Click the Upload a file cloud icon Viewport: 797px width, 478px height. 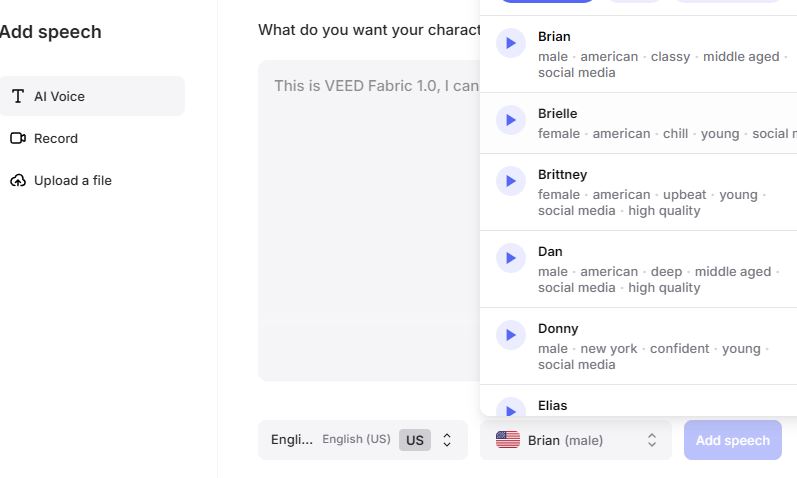click(18, 180)
